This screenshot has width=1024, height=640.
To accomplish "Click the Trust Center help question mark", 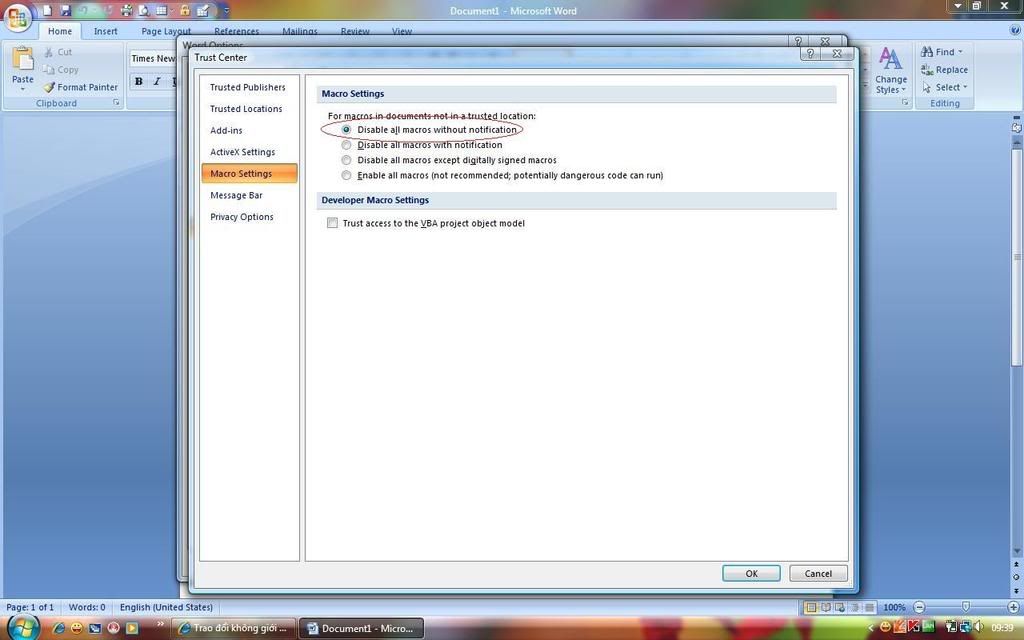I will click(812, 55).
